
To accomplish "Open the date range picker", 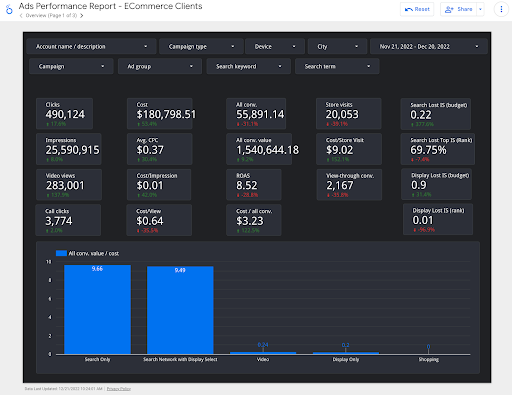I will pos(429,46).
